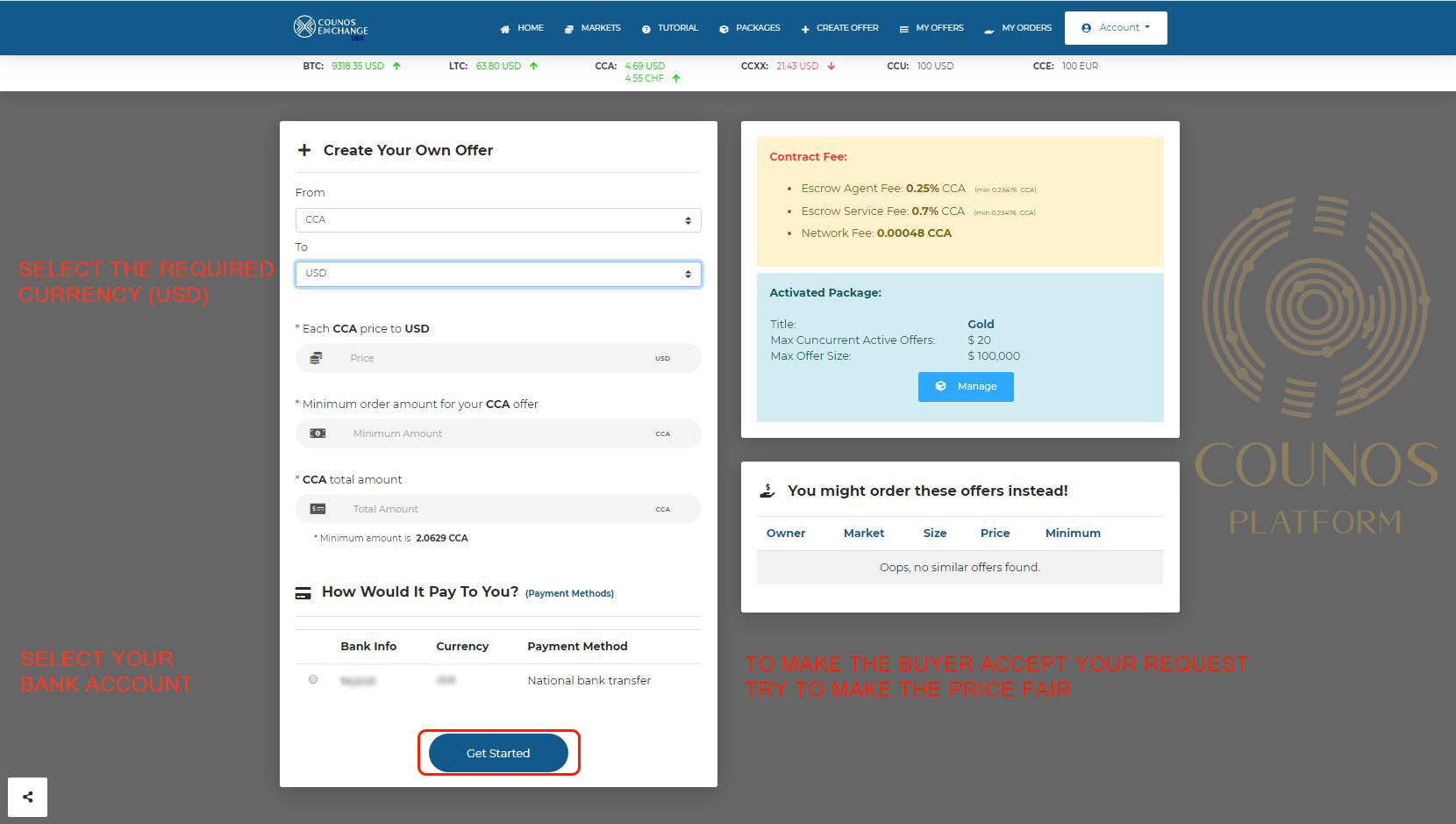Click the CCA green up arrow
The image size is (1456, 824).
[x=676, y=78]
